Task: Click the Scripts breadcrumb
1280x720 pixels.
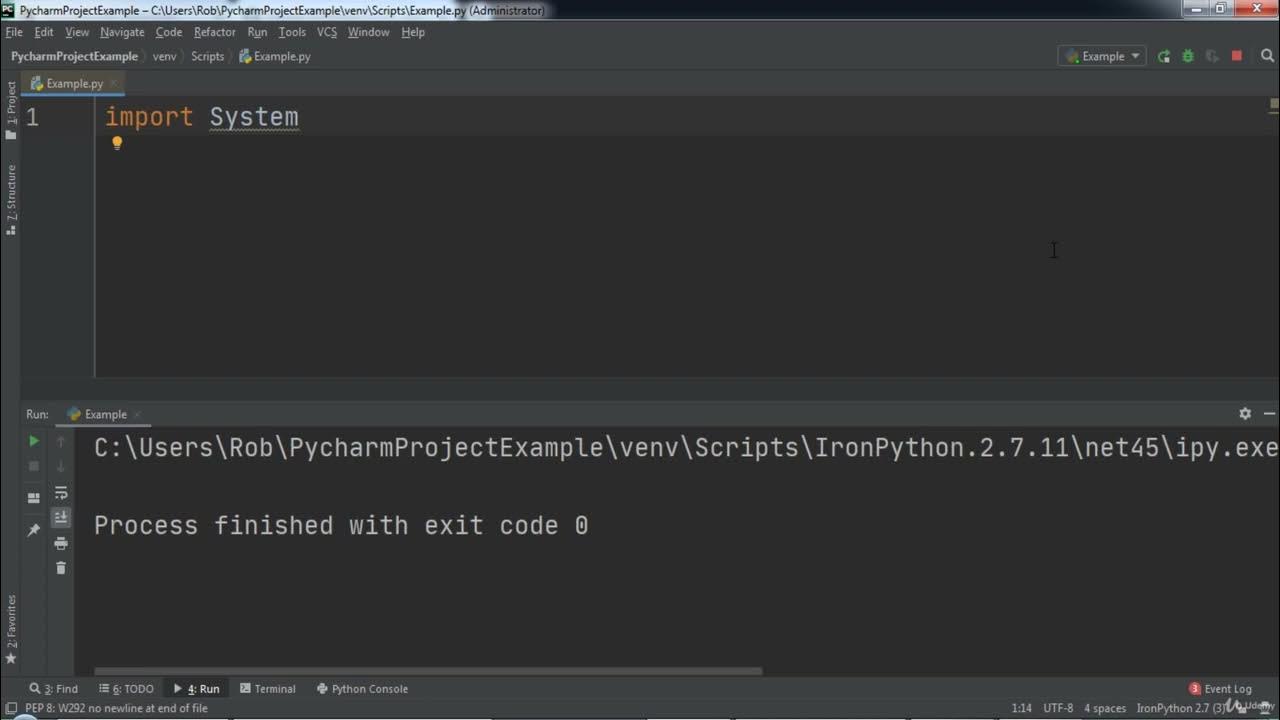Action: 207,57
